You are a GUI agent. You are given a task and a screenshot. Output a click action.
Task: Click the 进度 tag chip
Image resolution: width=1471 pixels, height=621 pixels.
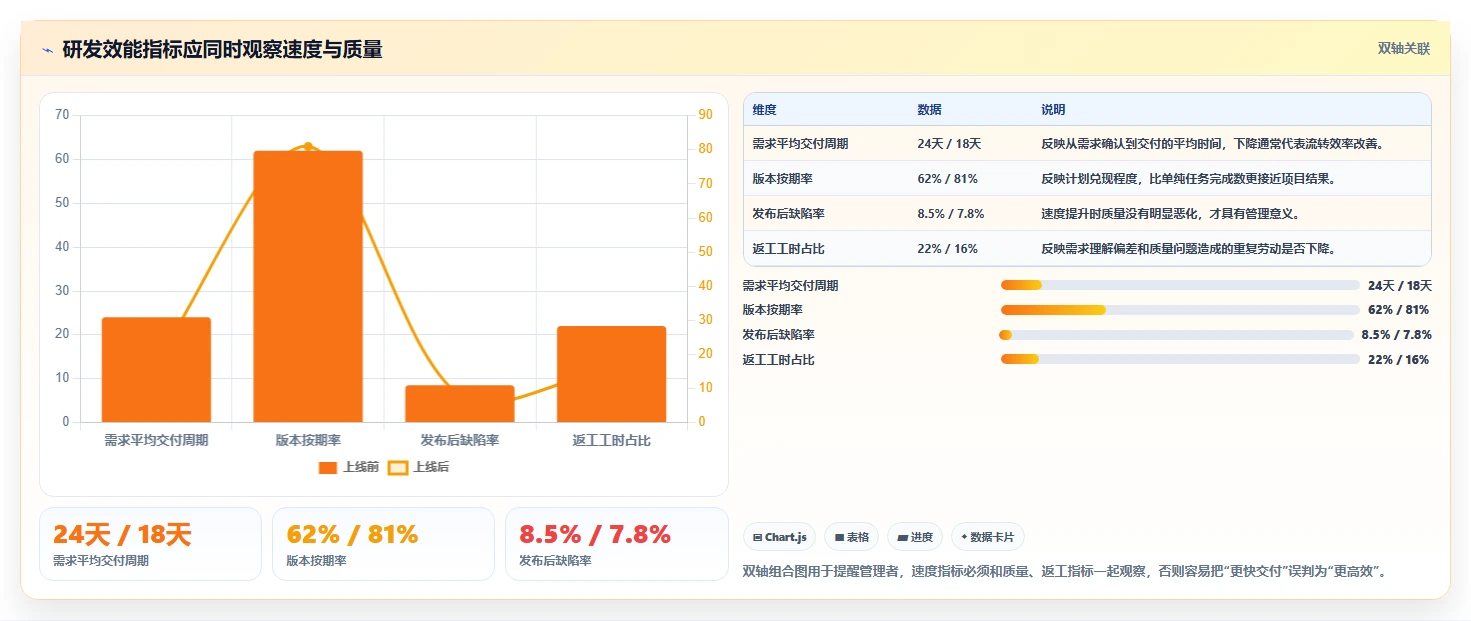click(x=915, y=537)
